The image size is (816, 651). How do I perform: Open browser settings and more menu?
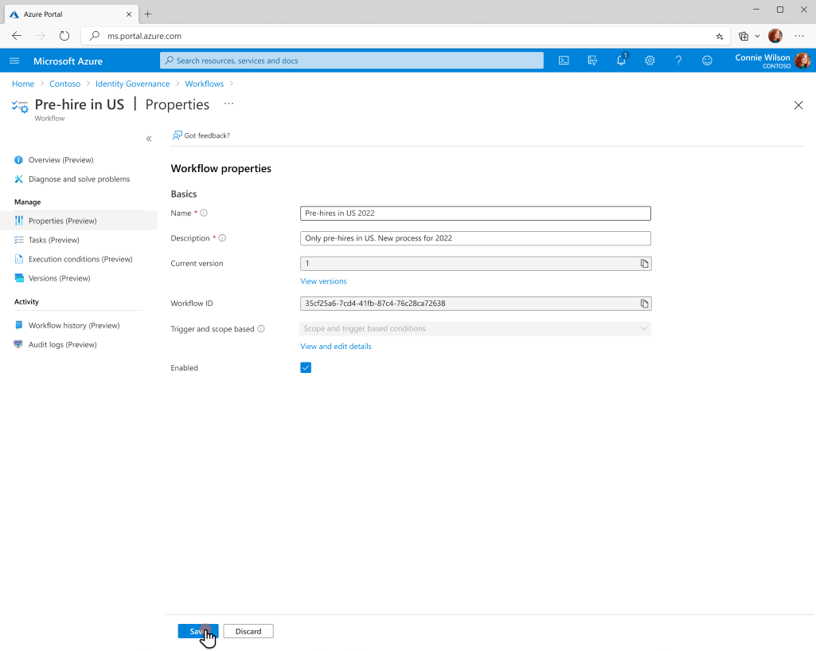799,36
